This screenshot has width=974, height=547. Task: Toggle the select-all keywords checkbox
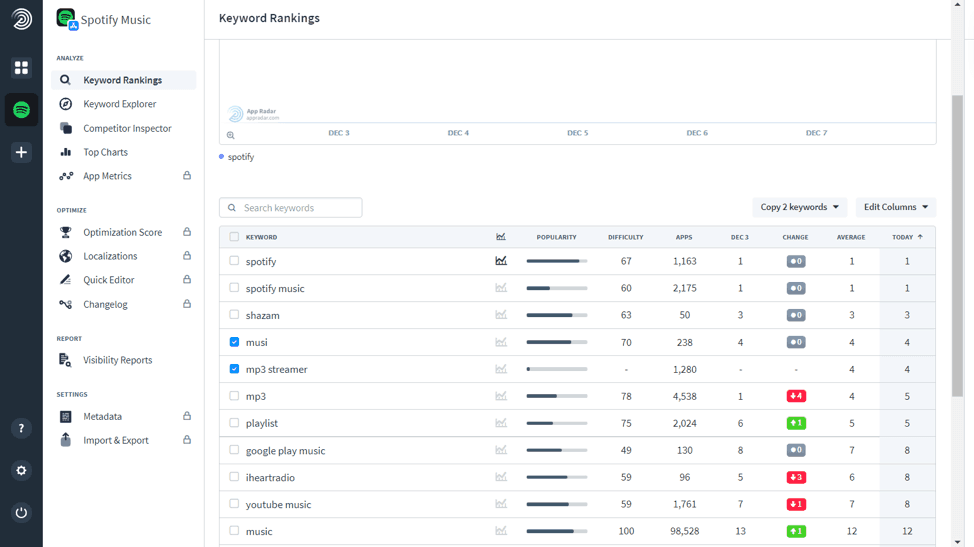234,237
